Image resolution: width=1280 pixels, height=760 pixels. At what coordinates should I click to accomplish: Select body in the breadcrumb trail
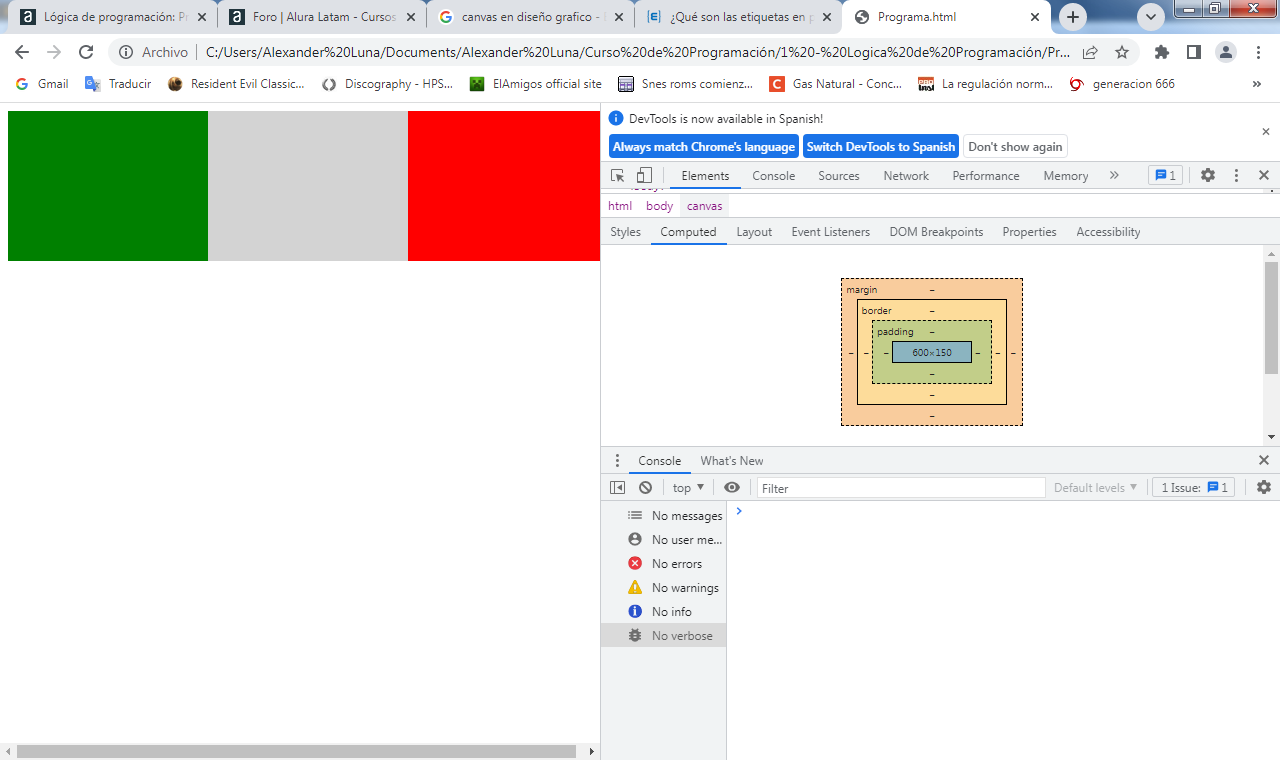click(x=660, y=206)
